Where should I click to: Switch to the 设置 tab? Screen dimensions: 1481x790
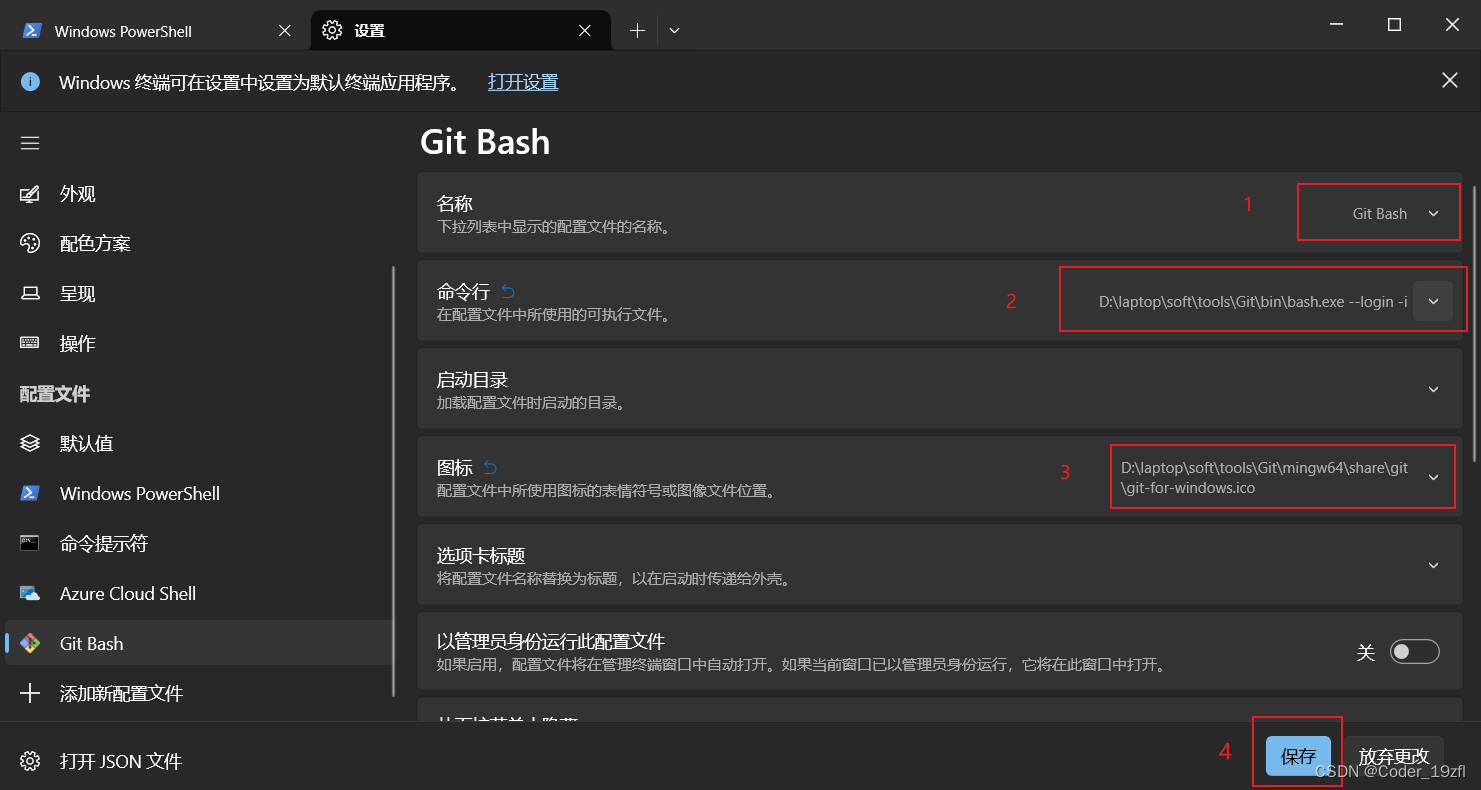pyautogui.click(x=461, y=31)
